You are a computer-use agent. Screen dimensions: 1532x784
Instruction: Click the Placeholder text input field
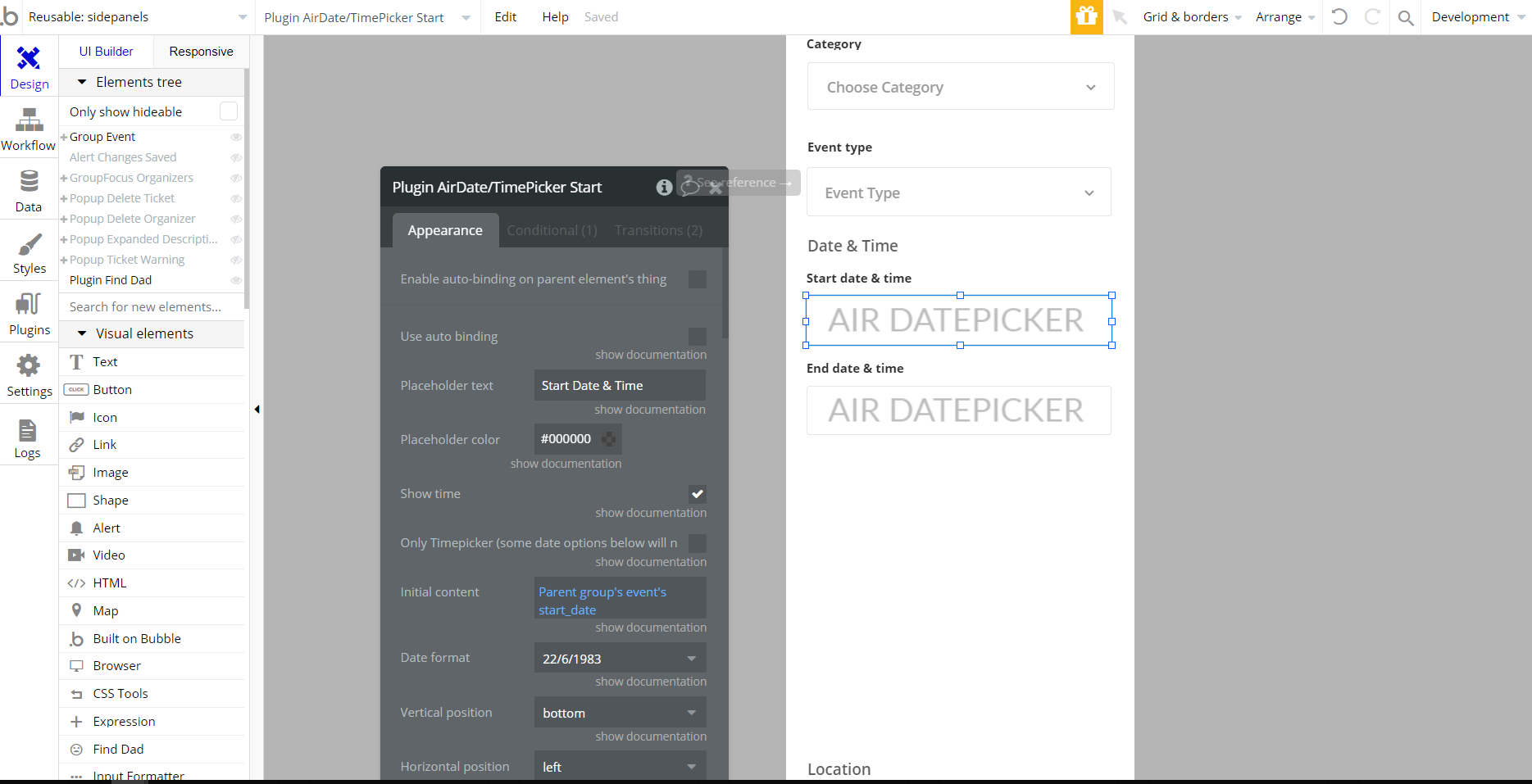click(619, 386)
